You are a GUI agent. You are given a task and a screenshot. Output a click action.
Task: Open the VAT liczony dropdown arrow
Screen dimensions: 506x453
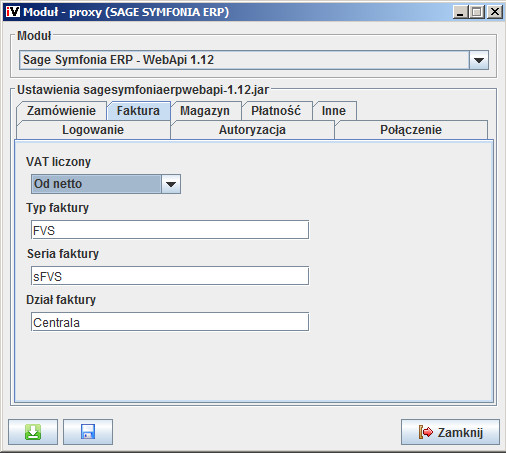171,184
